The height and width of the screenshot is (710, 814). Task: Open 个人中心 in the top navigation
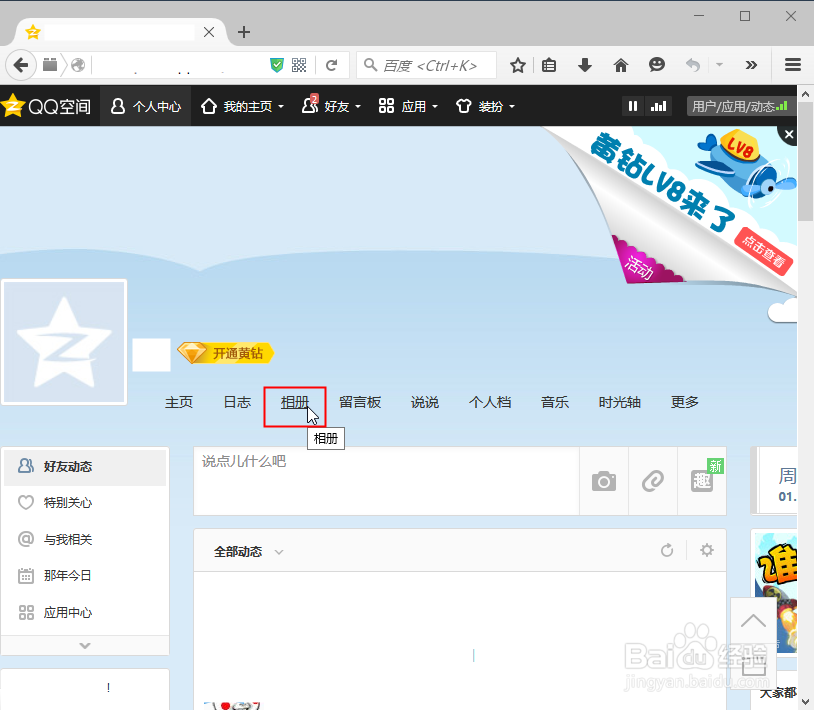146,106
